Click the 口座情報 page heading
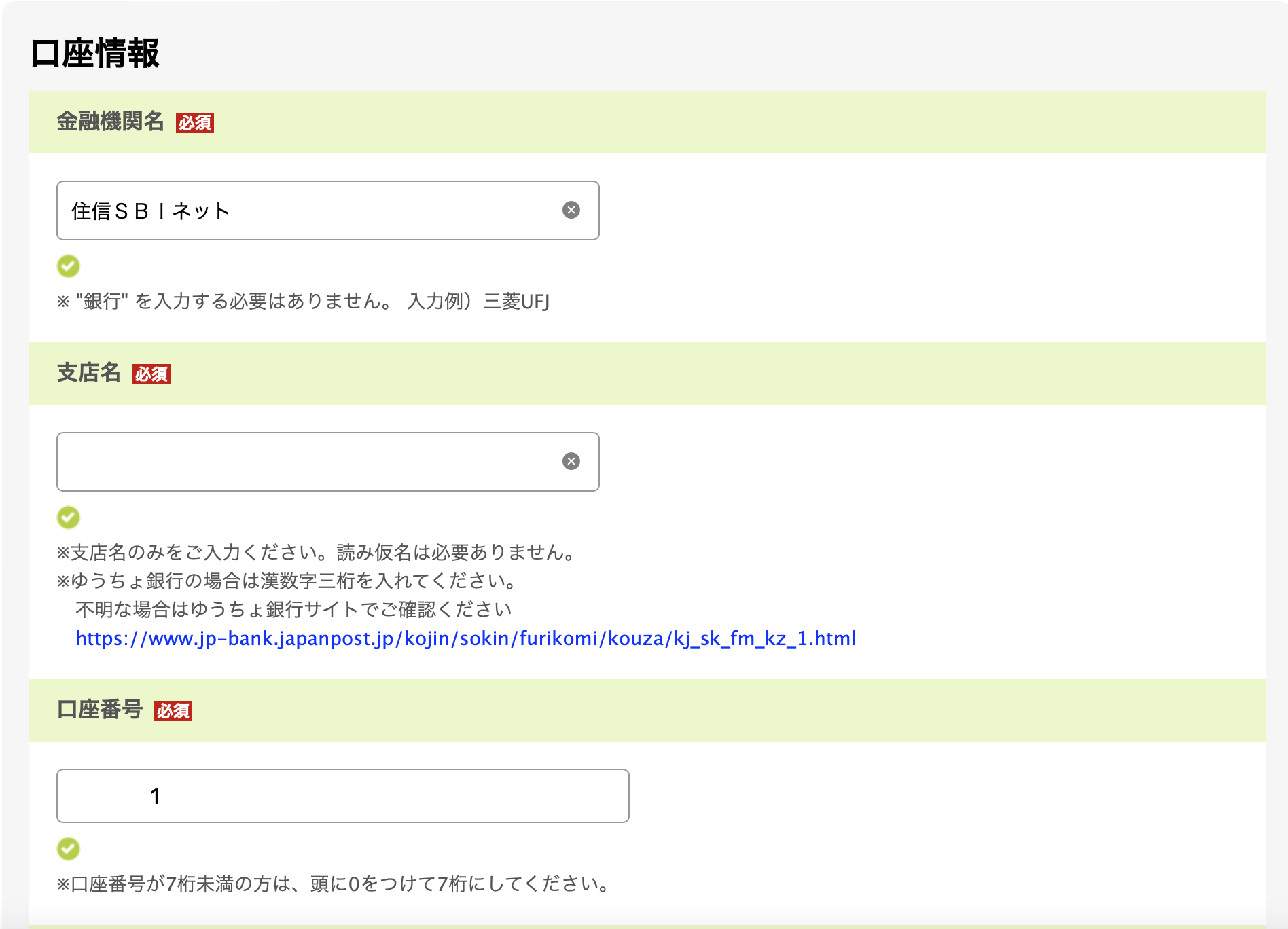Image resolution: width=1288 pixels, height=929 pixels. pyautogui.click(x=95, y=53)
